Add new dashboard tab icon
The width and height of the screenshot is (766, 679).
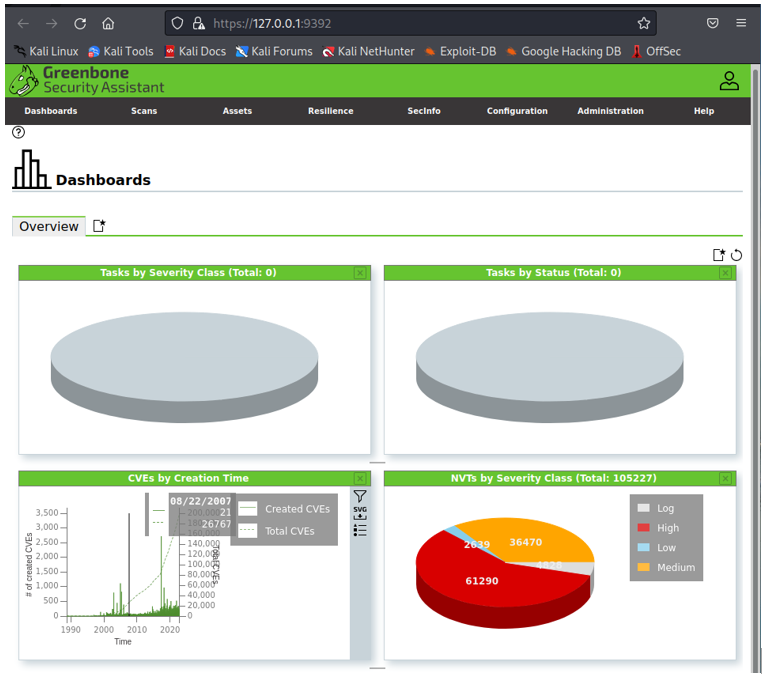99,226
